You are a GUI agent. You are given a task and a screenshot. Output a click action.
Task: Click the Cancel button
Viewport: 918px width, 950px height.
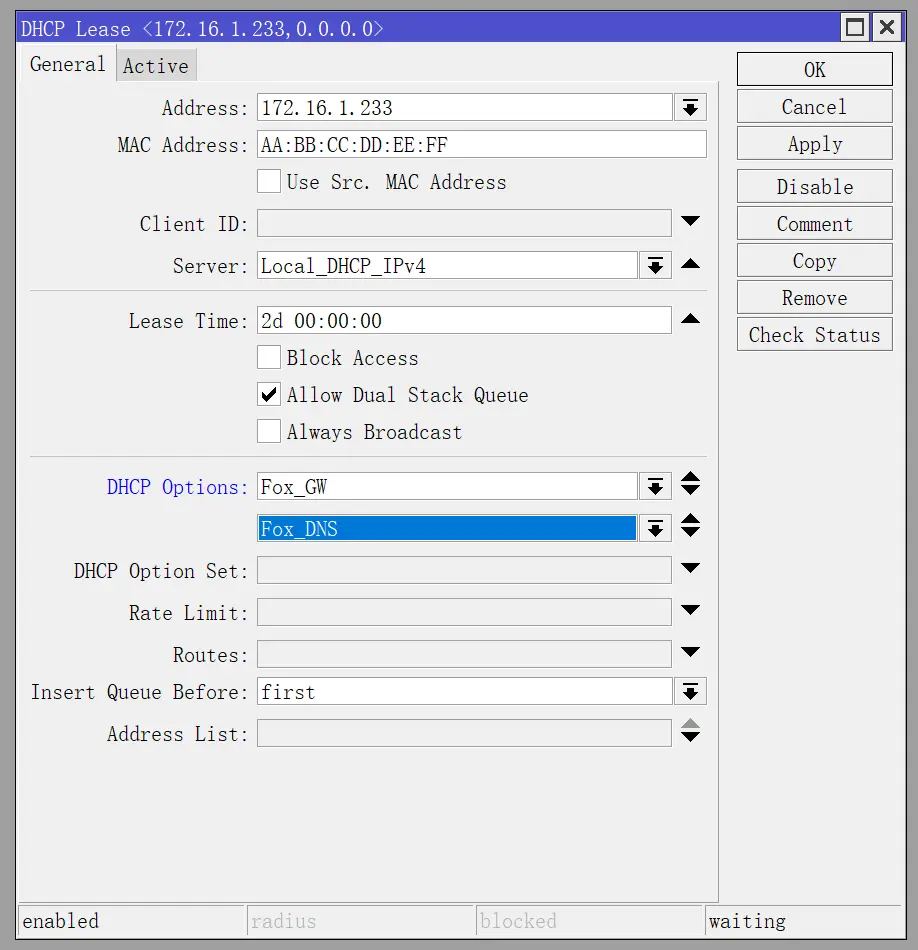point(814,107)
